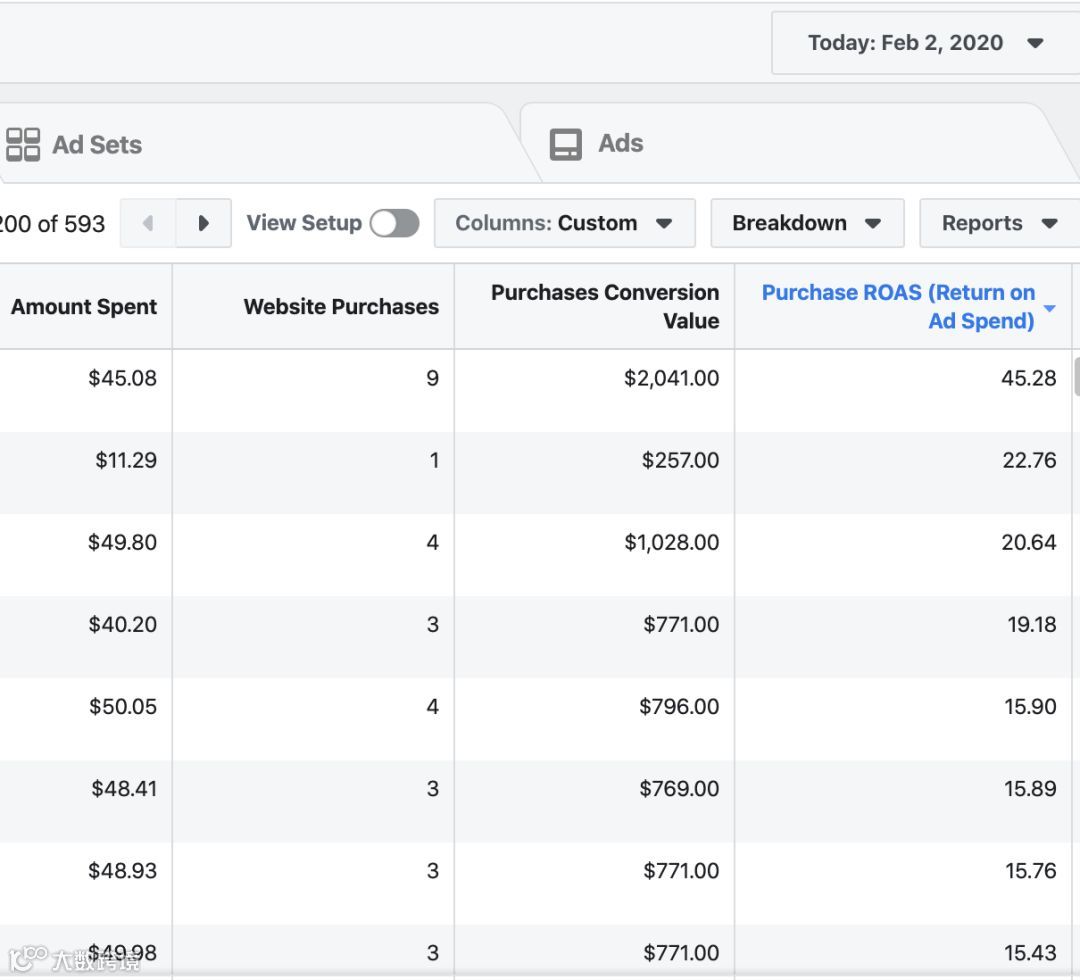Switch to the Ad Sets tab

coord(96,145)
